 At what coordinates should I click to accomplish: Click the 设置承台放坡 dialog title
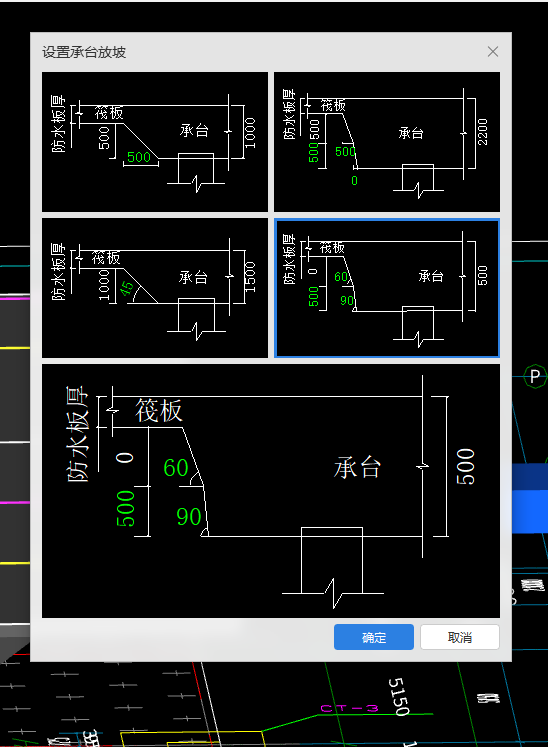click(x=84, y=52)
